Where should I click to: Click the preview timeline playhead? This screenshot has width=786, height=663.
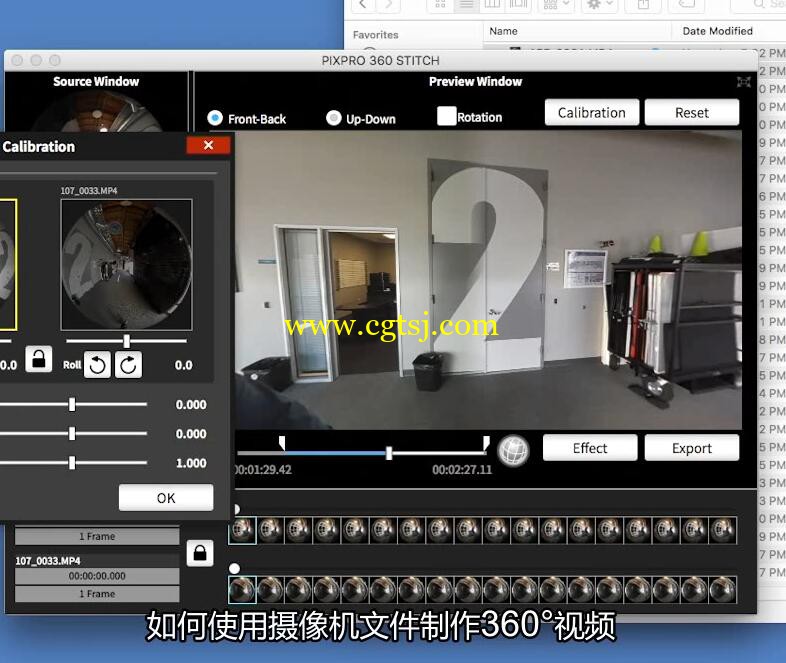point(389,453)
